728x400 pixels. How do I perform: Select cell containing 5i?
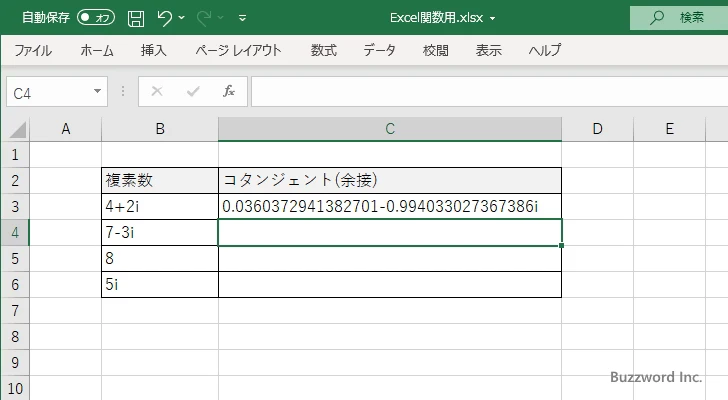pos(160,284)
